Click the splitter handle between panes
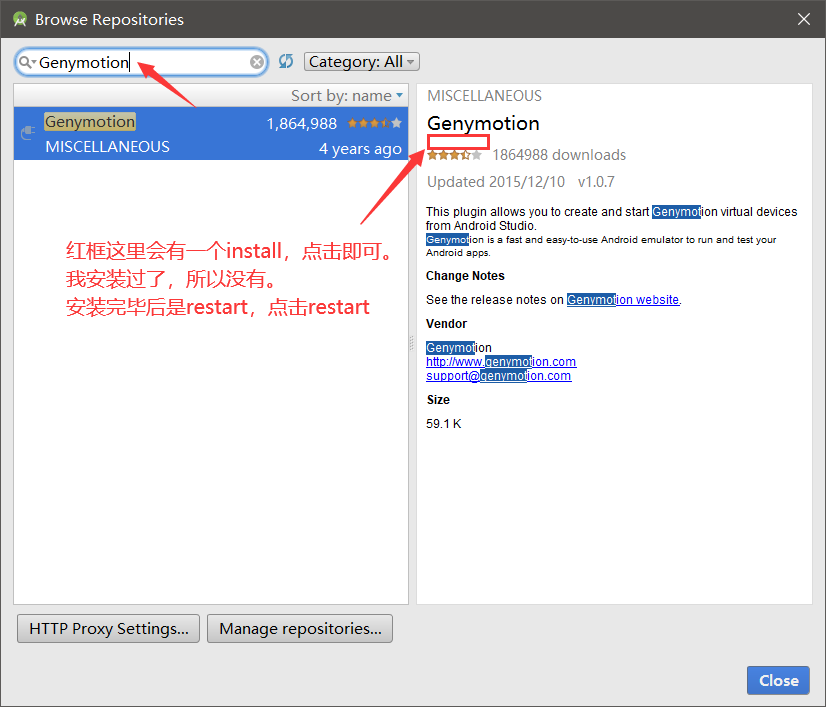The height and width of the screenshot is (707, 826). (412, 343)
